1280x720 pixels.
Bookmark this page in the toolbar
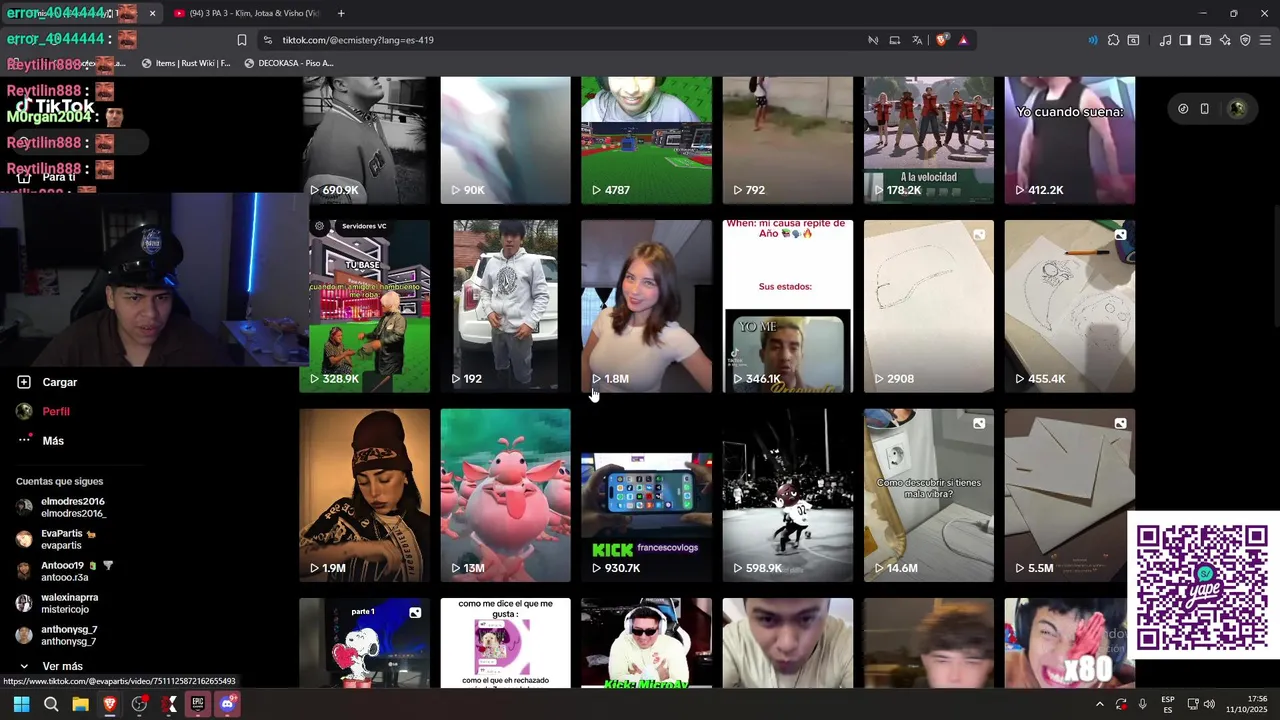[242, 40]
